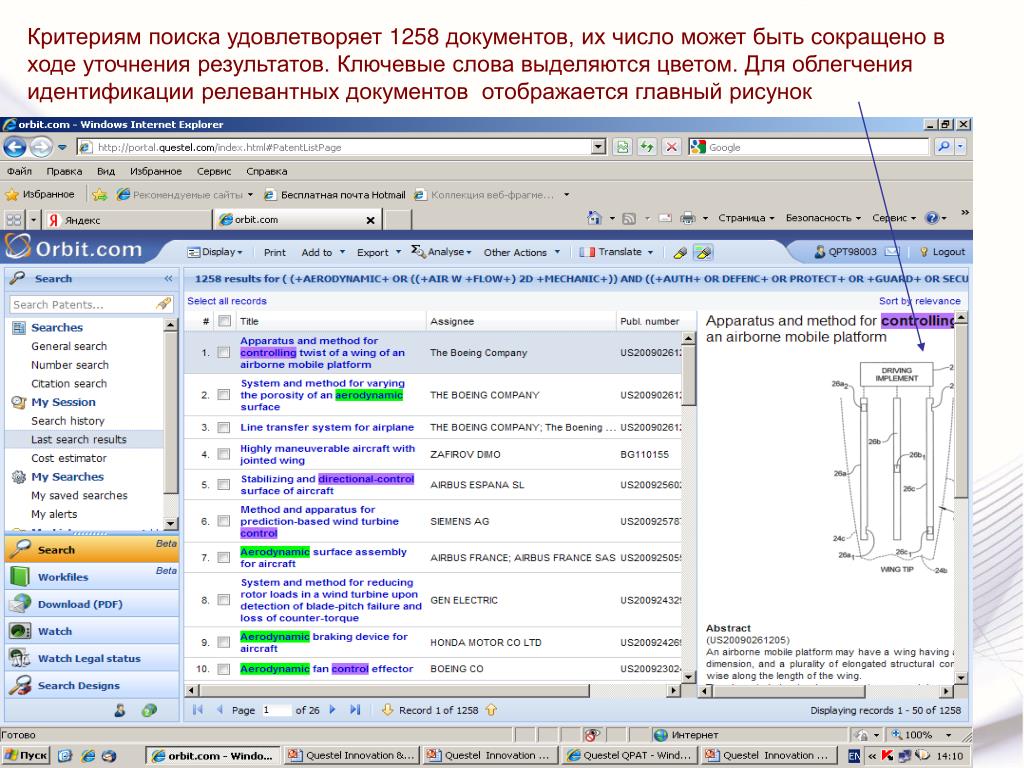Click the Google search magnifier icon

coord(943,147)
